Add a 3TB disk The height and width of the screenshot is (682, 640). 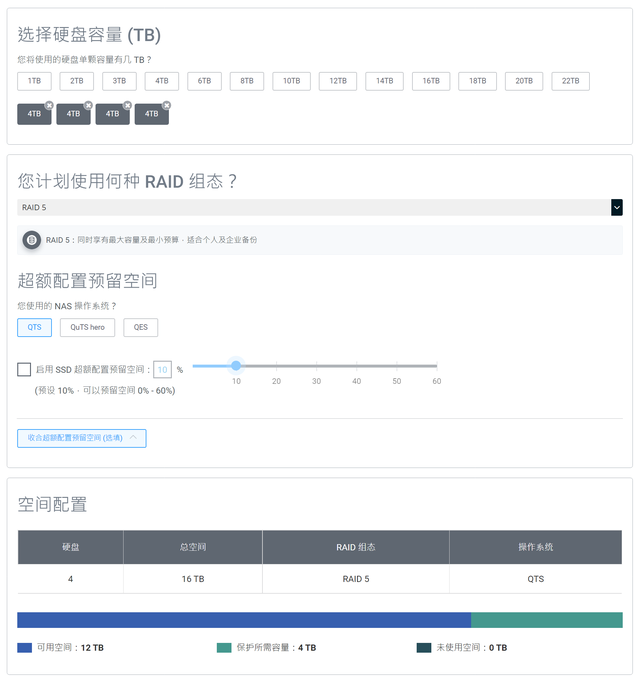point(119,81)
